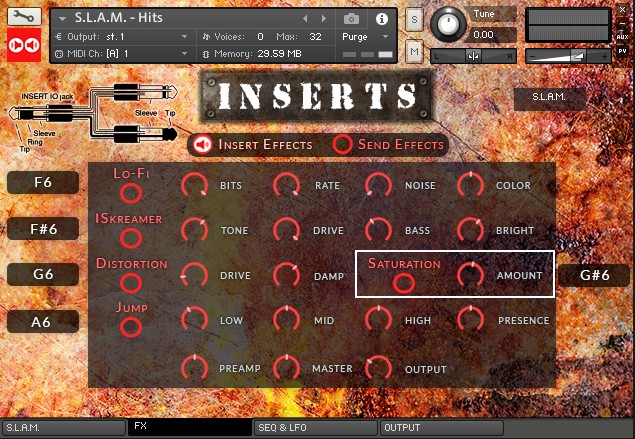
Task: Click the Max voices value 32
Action: point(315,37)
